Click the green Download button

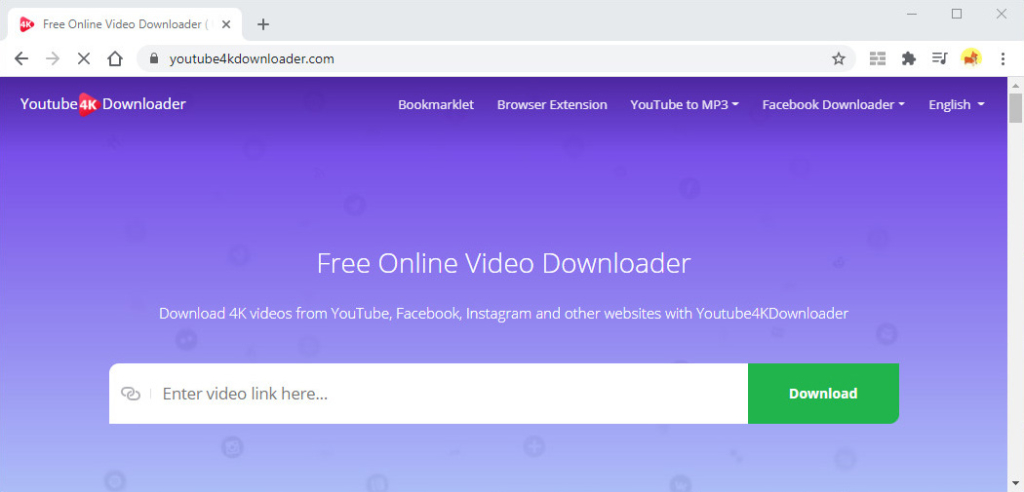point(823,393)
